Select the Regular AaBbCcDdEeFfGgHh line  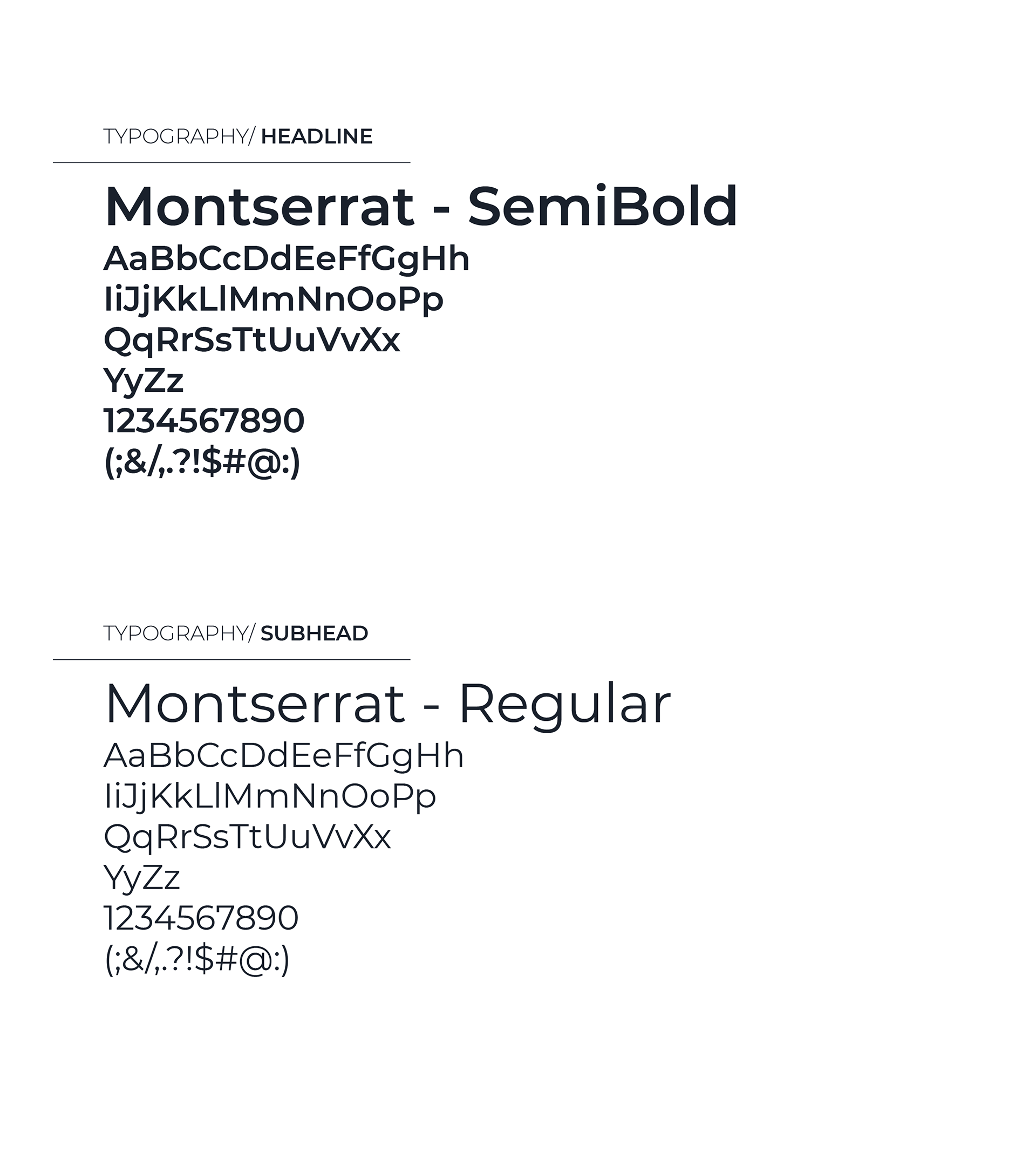pyautogui.click(x=283, y=756)
